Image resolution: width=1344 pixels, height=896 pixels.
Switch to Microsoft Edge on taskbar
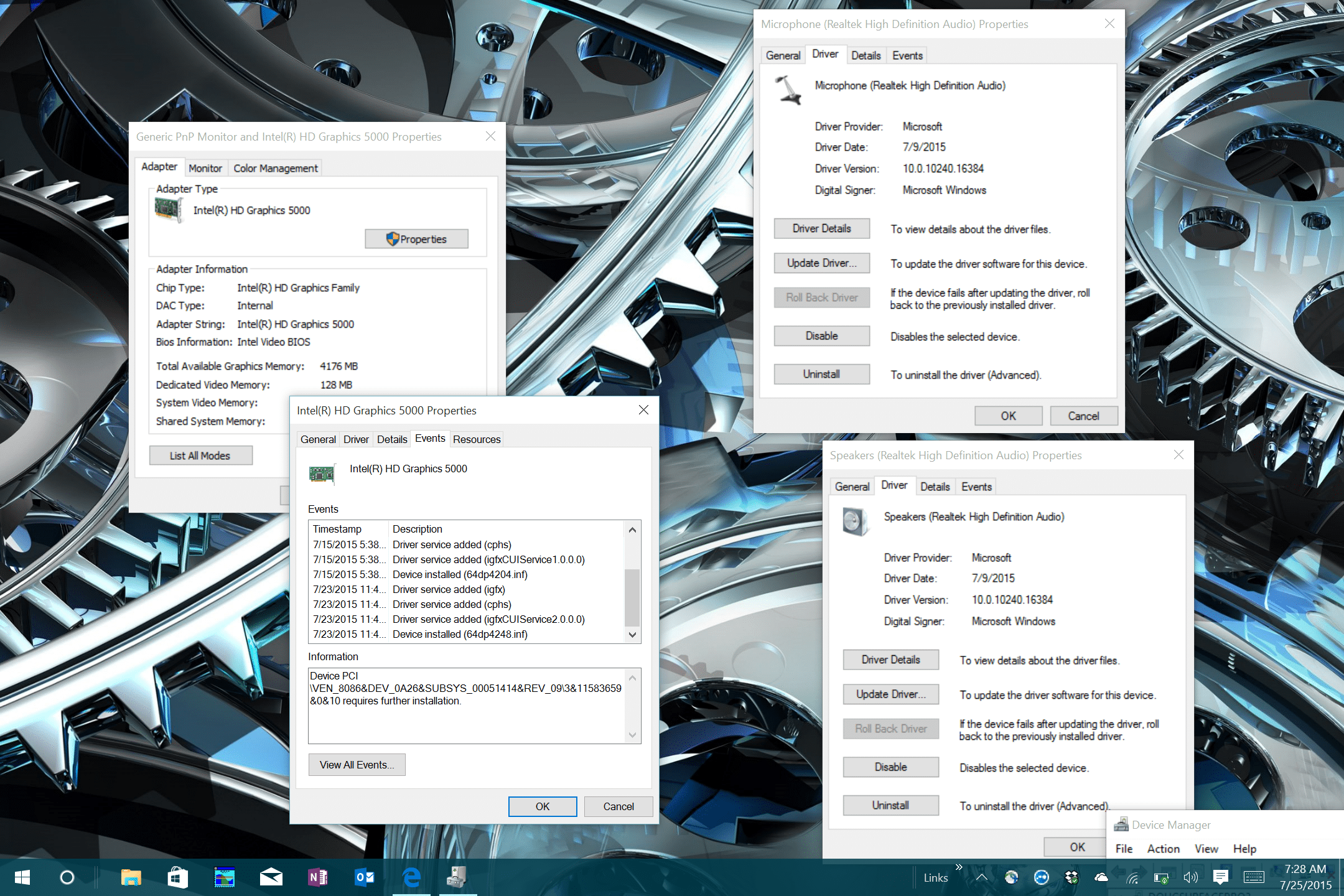point(411,877)
